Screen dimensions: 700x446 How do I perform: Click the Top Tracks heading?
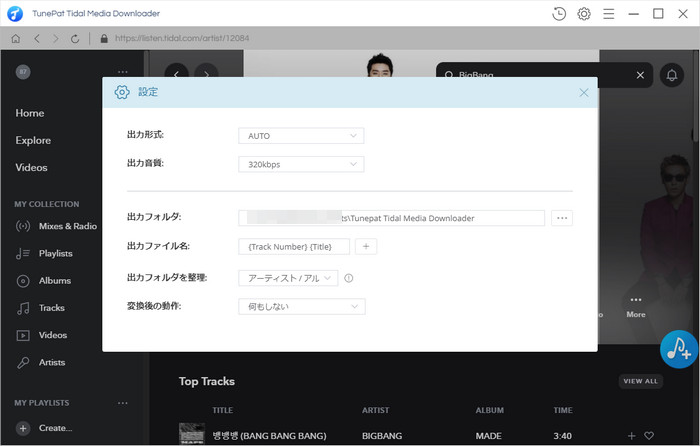(207, 381)
